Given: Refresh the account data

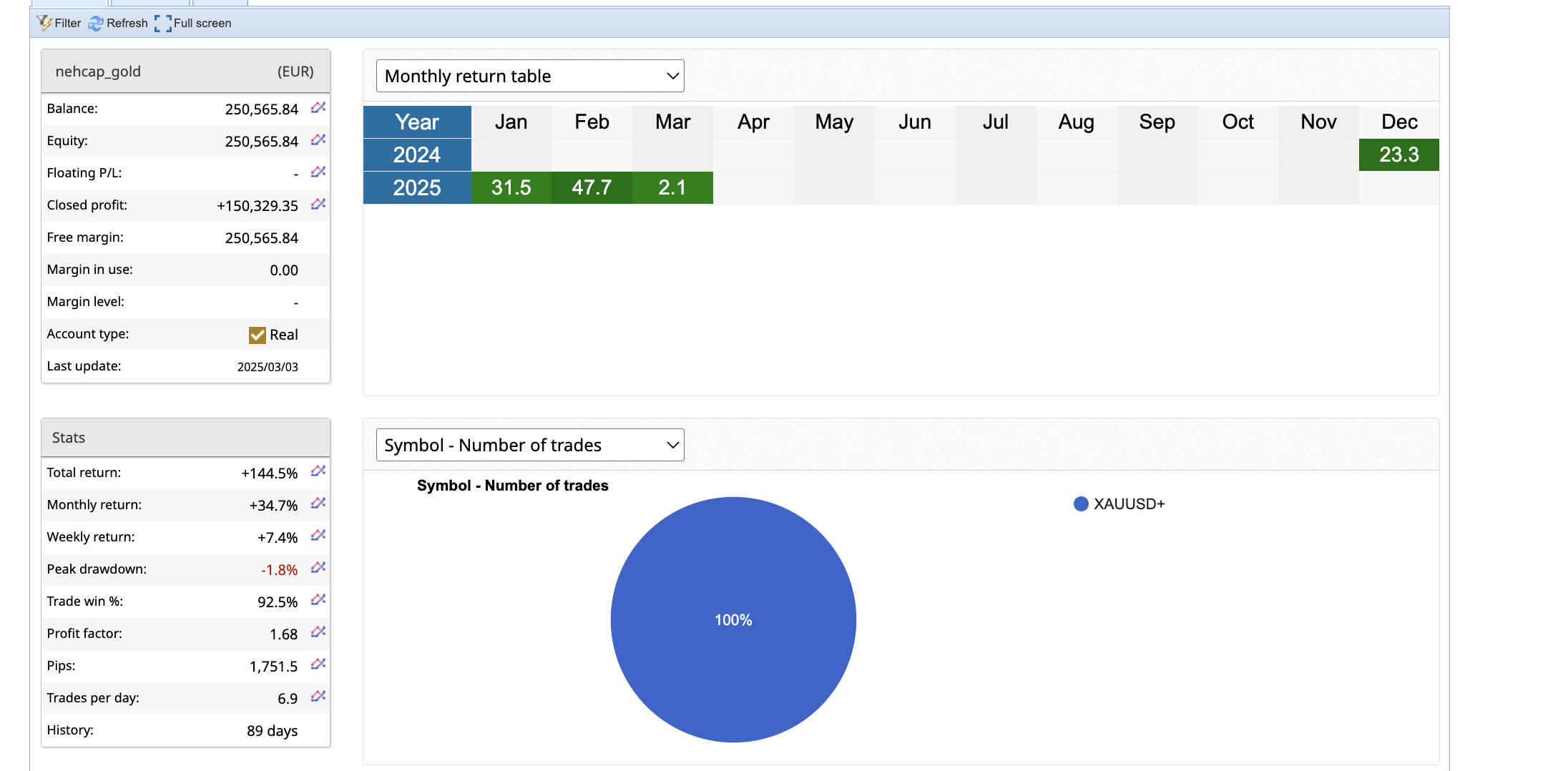Looking at the screenshot, I should point(118,23).
